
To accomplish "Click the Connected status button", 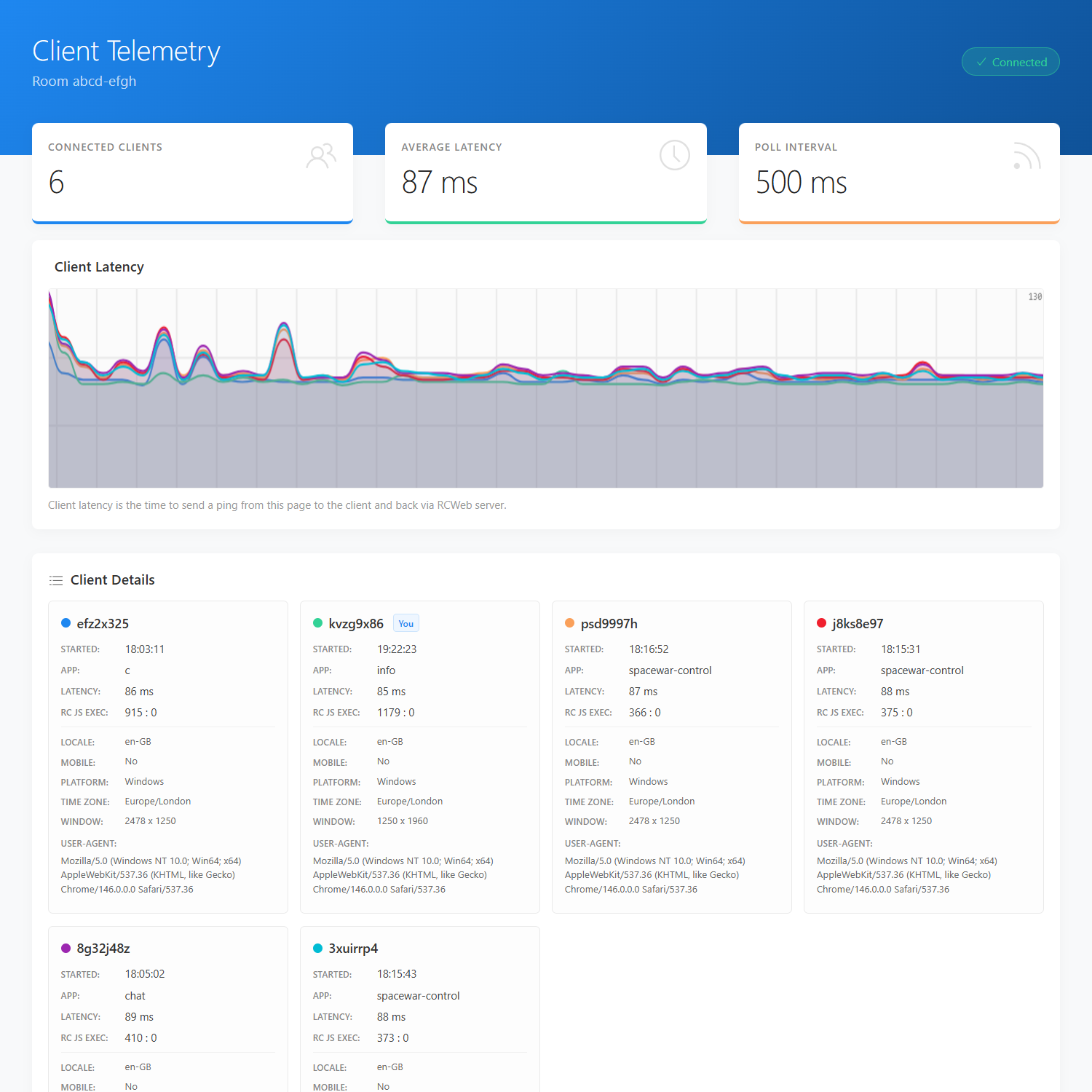I will coord(1010,62).
